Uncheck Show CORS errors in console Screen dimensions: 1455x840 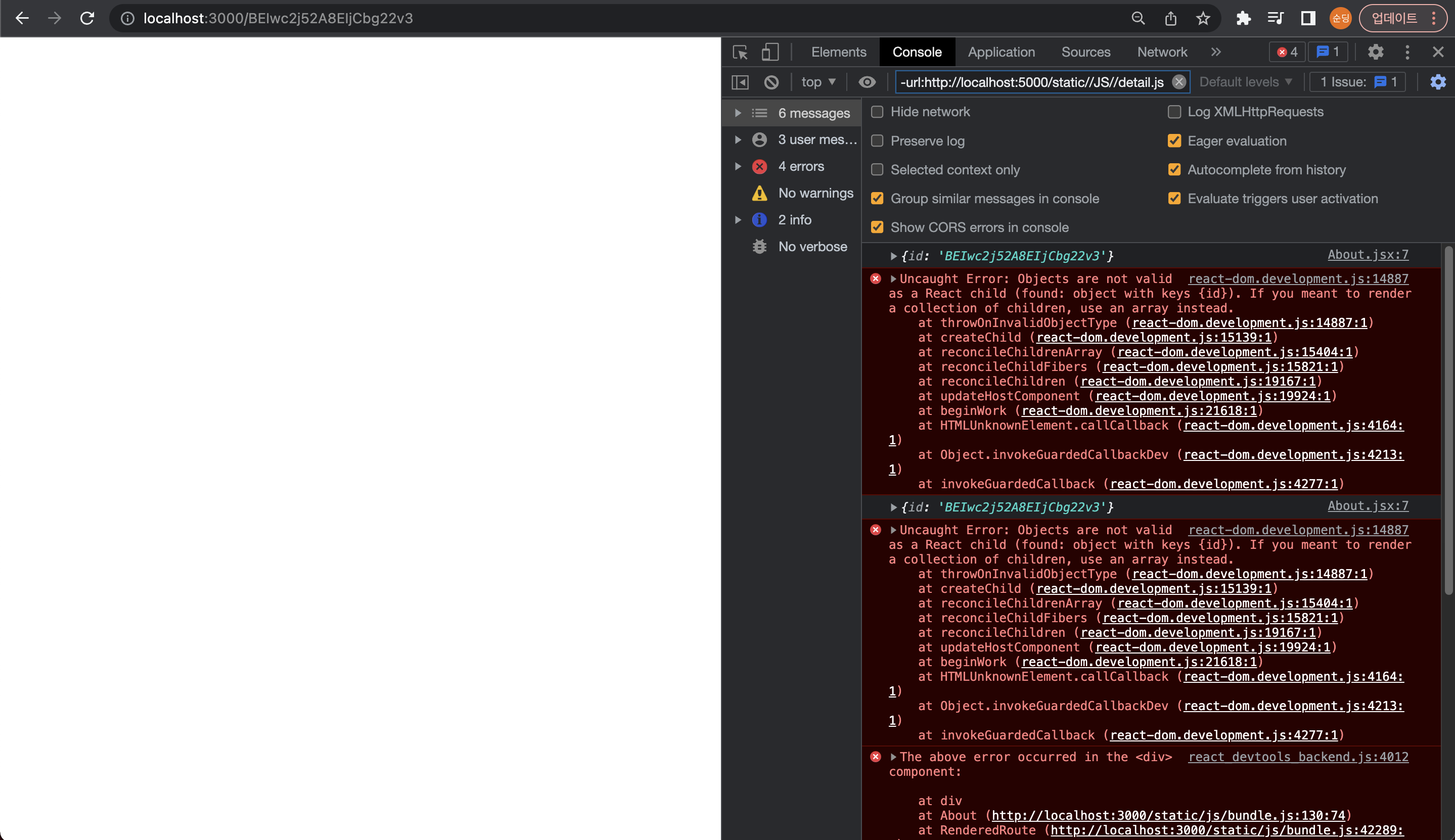click(x=877, y=227)
